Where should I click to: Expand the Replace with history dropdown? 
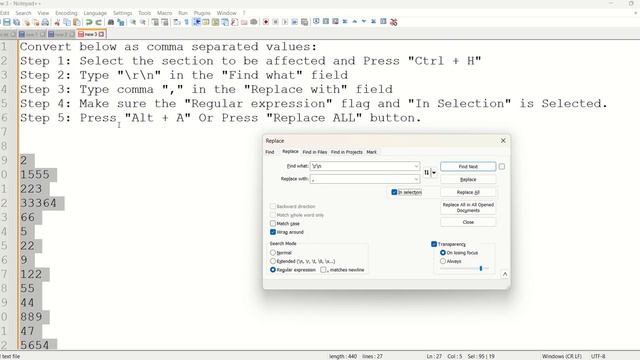pos(416,179)
